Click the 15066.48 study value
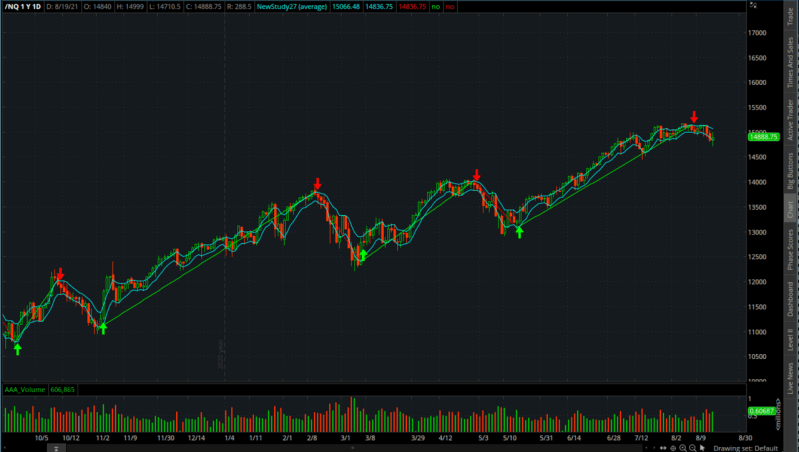Viewport: 799px width, 452px height. point(345,7)
